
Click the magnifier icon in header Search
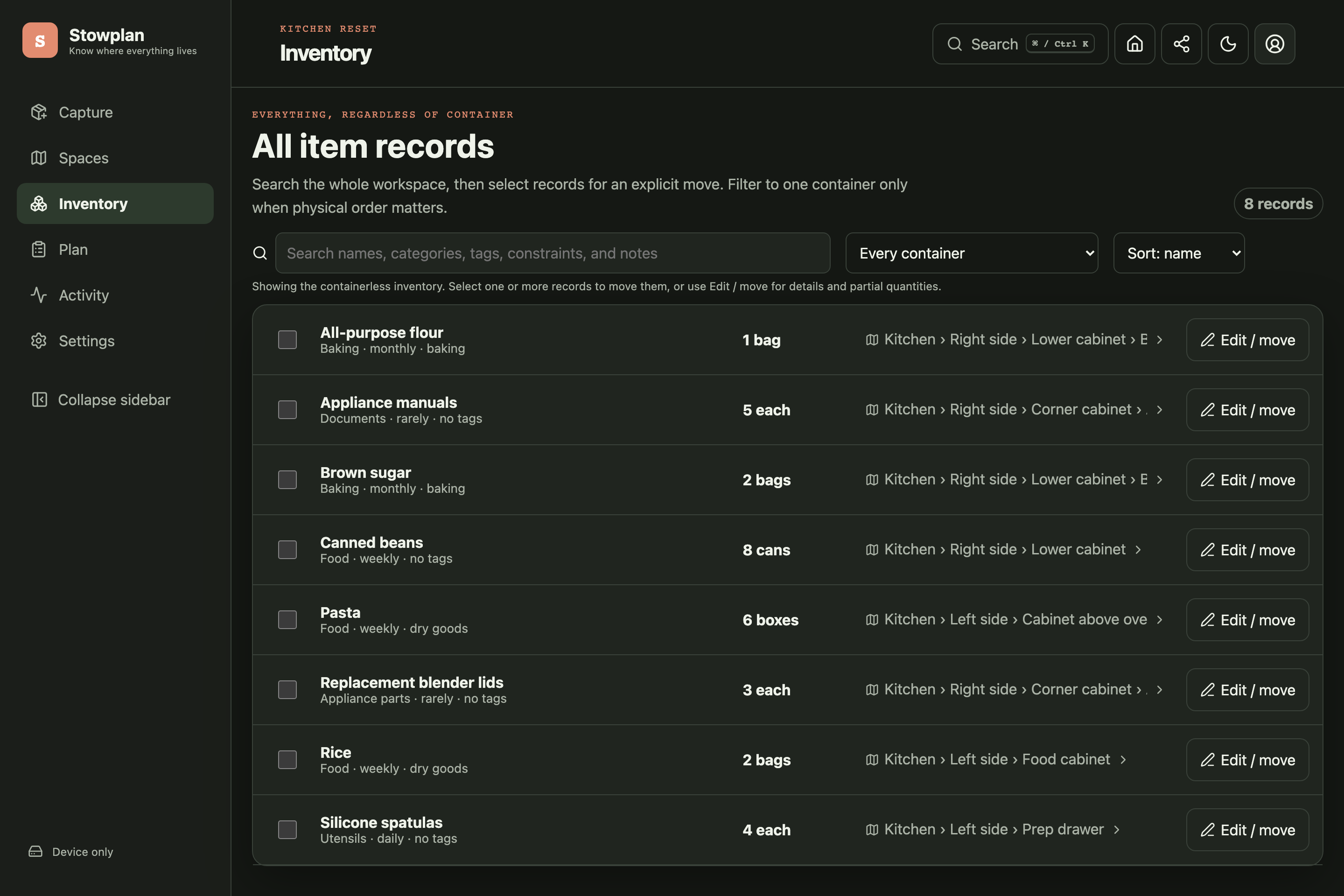pyautogui.click(x=954, y=44)
